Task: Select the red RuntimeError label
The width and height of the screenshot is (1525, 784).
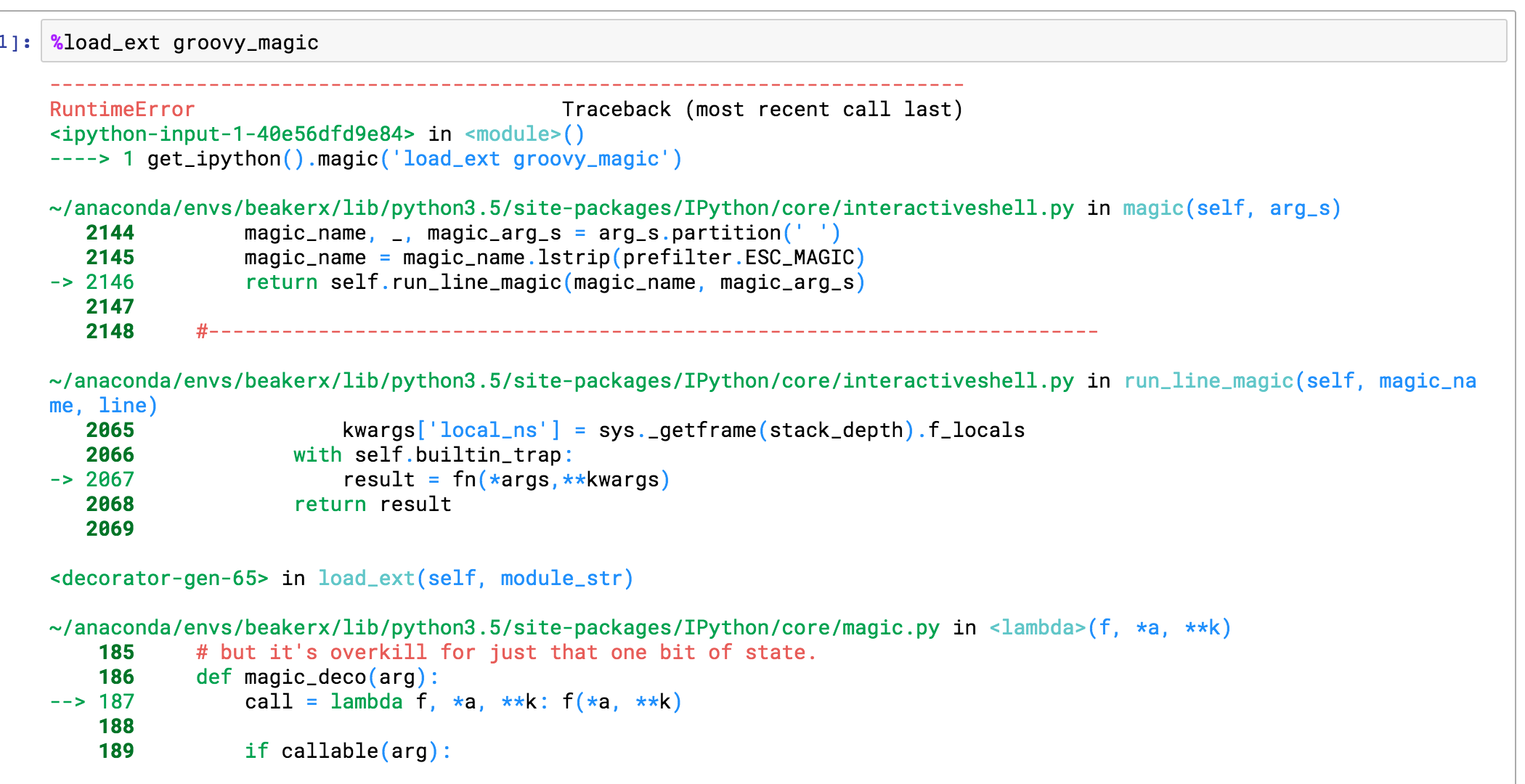Action: [121, 109]
